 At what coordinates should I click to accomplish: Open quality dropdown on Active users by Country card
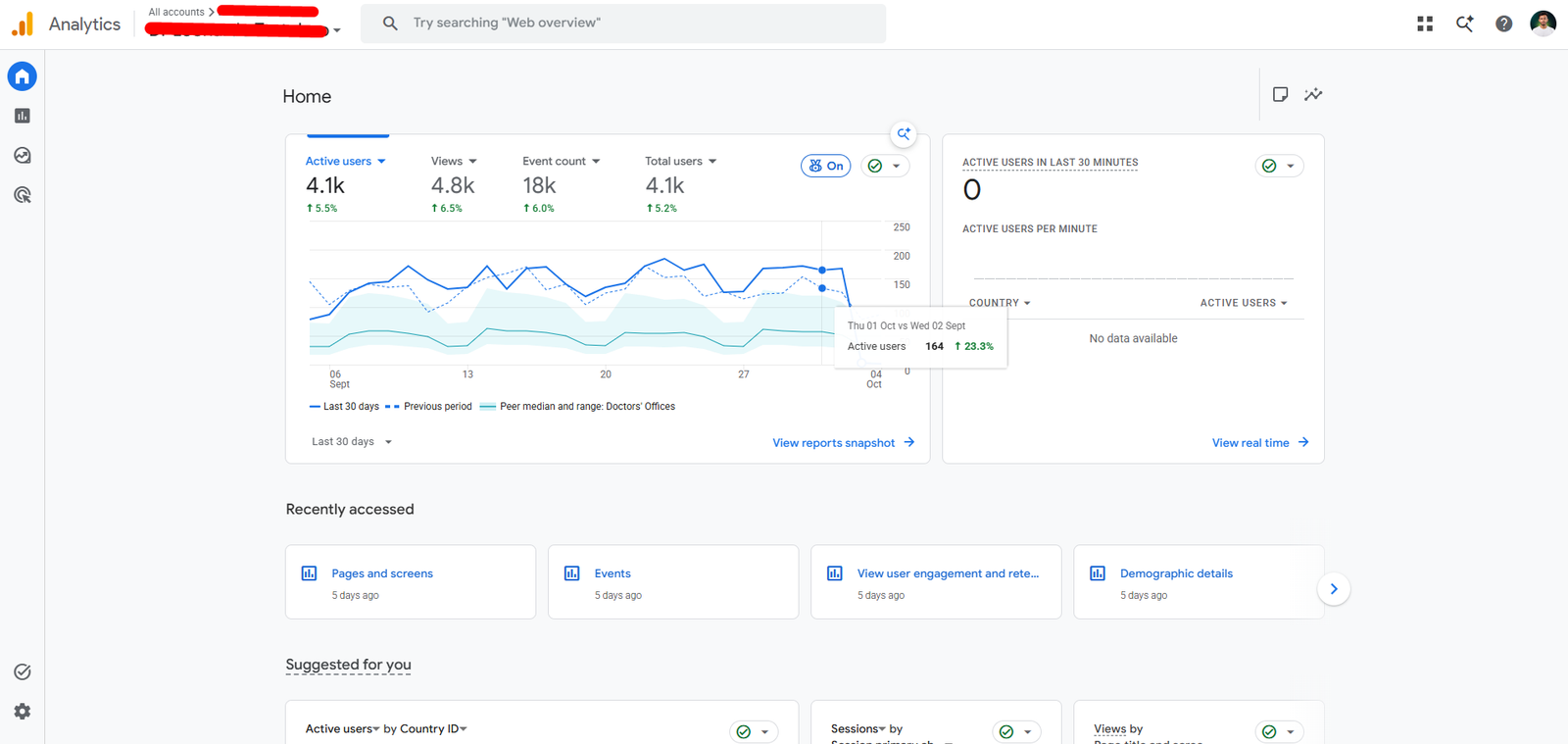(x=754, y=732)
